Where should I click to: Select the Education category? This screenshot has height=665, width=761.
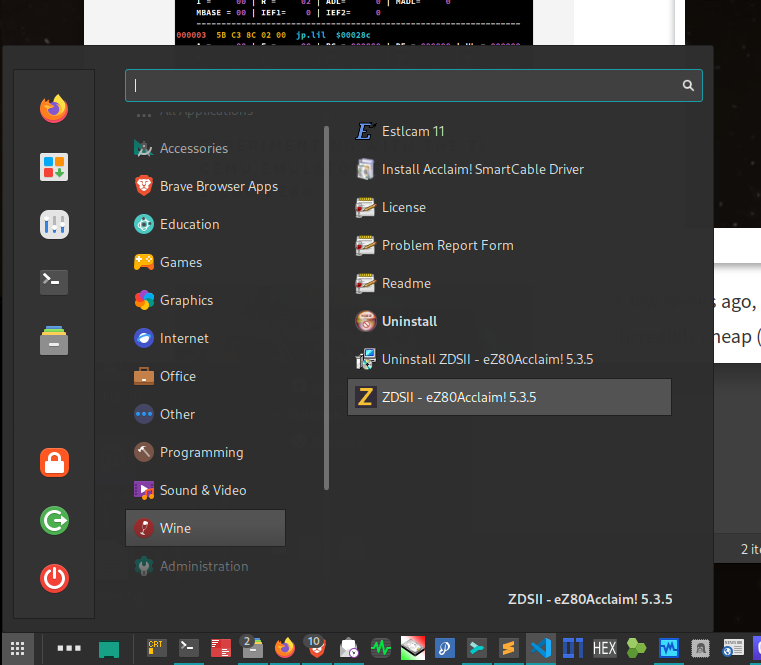[205, 224]
